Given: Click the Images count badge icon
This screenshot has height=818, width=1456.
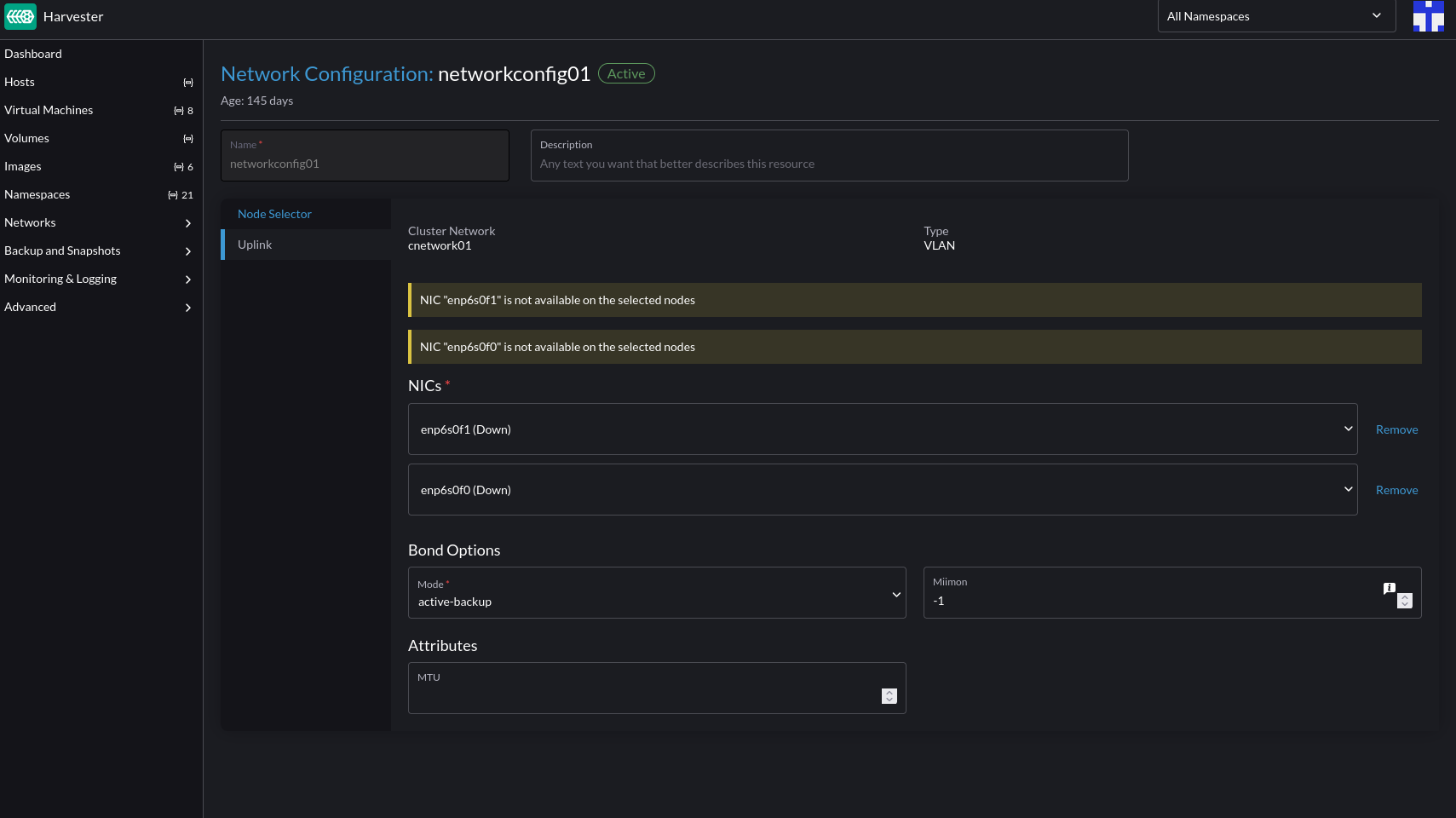Looking at the screenshot, I should pos(180,166).
